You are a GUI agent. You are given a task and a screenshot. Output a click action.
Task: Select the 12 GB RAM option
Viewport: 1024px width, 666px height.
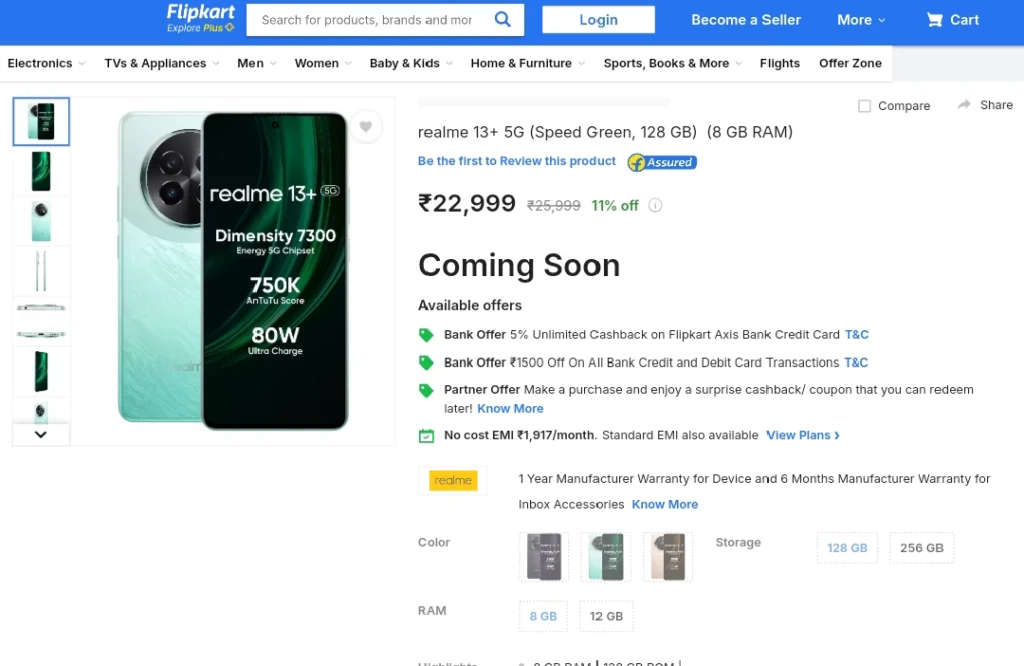(x=606, y=616)
